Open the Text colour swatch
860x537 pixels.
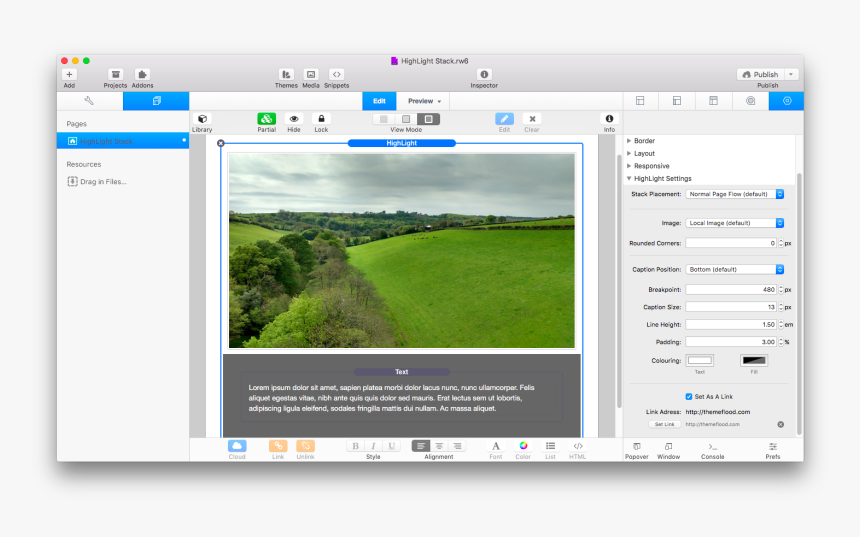click(700, 360)
